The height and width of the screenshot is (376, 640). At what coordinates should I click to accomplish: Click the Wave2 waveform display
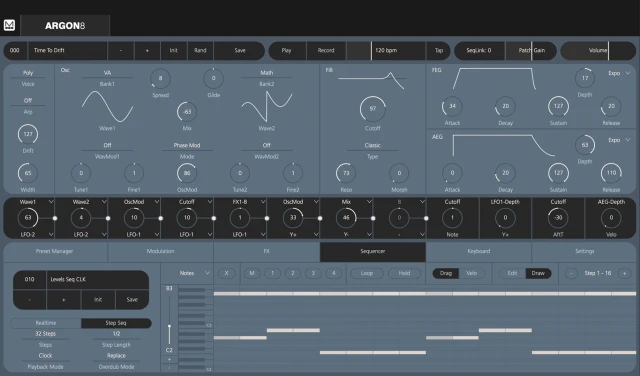pos(267,106)
